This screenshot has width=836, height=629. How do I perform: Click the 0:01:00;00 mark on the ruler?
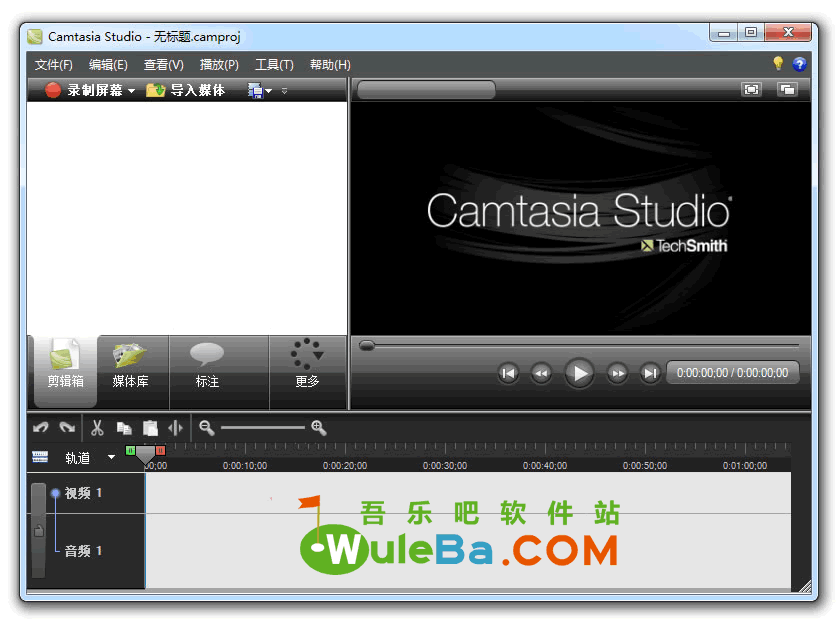click(745, 465)
